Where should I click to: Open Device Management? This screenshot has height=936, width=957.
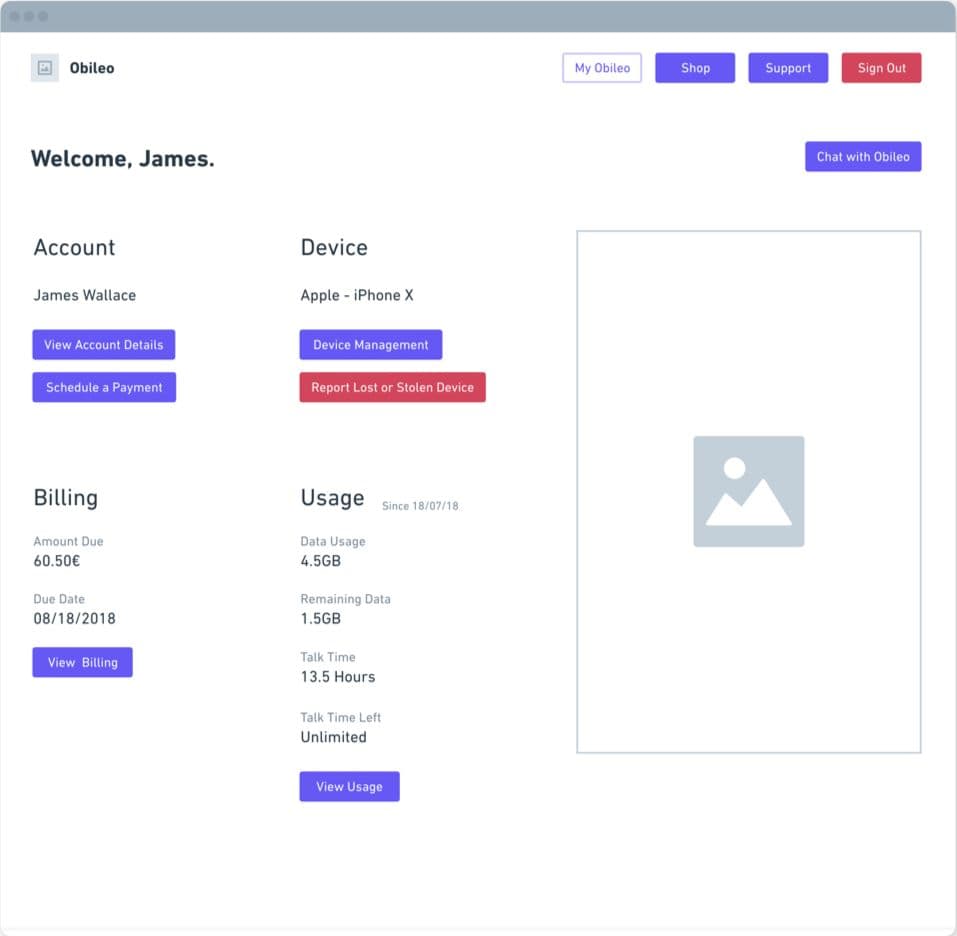pos(370,344)
